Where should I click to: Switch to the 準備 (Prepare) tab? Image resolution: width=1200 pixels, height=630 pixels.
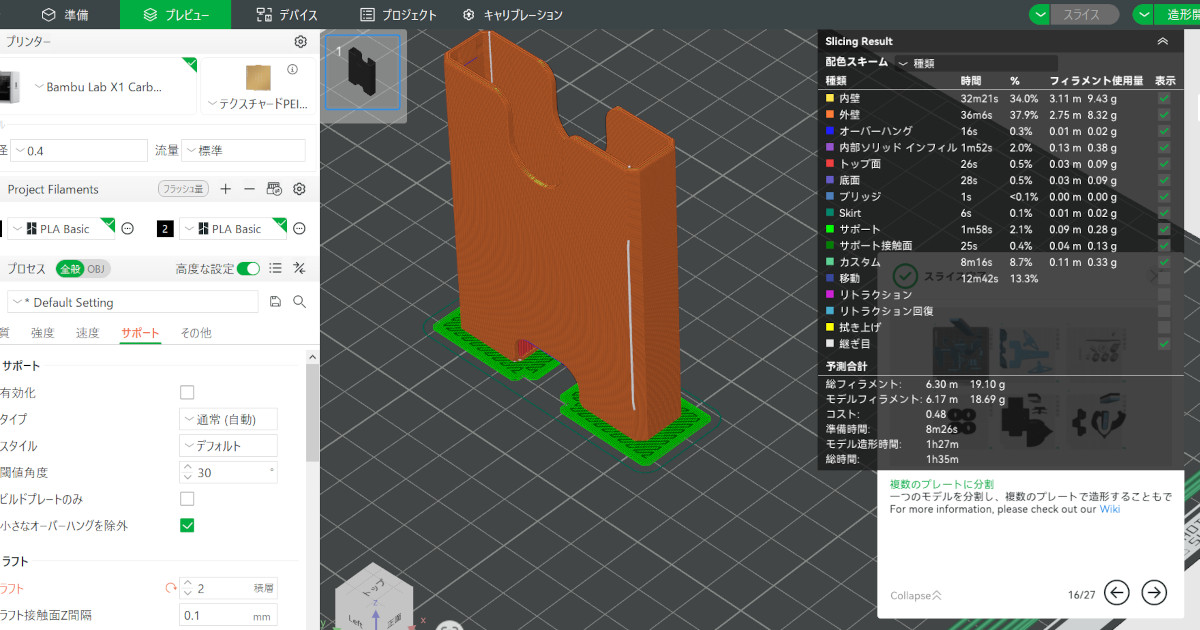coord(65,15)
